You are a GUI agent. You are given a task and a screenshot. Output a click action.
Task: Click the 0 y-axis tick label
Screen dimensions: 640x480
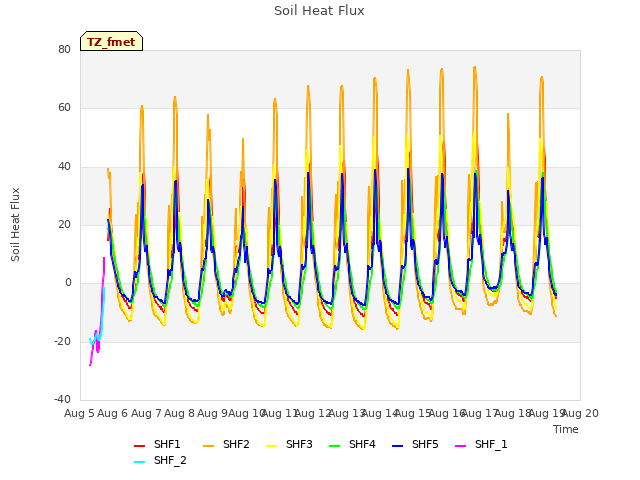coord(68,283)
